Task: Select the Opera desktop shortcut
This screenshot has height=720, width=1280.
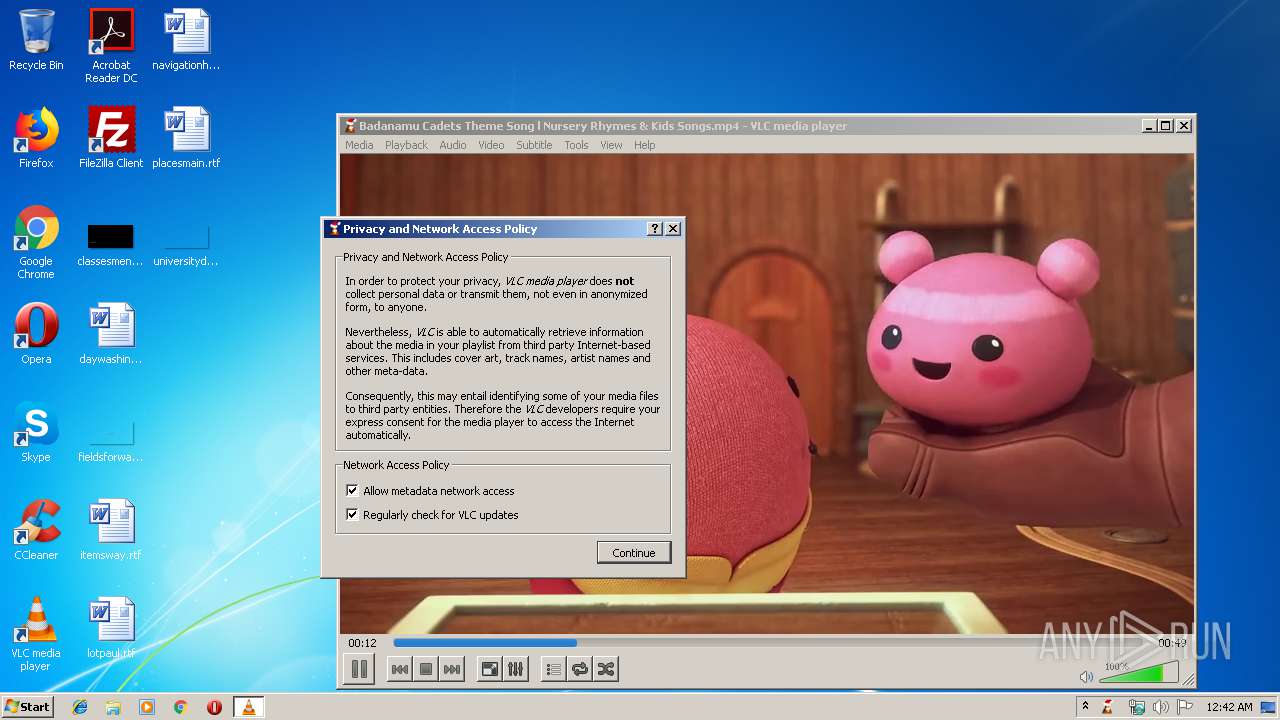Action: (36, 334)
